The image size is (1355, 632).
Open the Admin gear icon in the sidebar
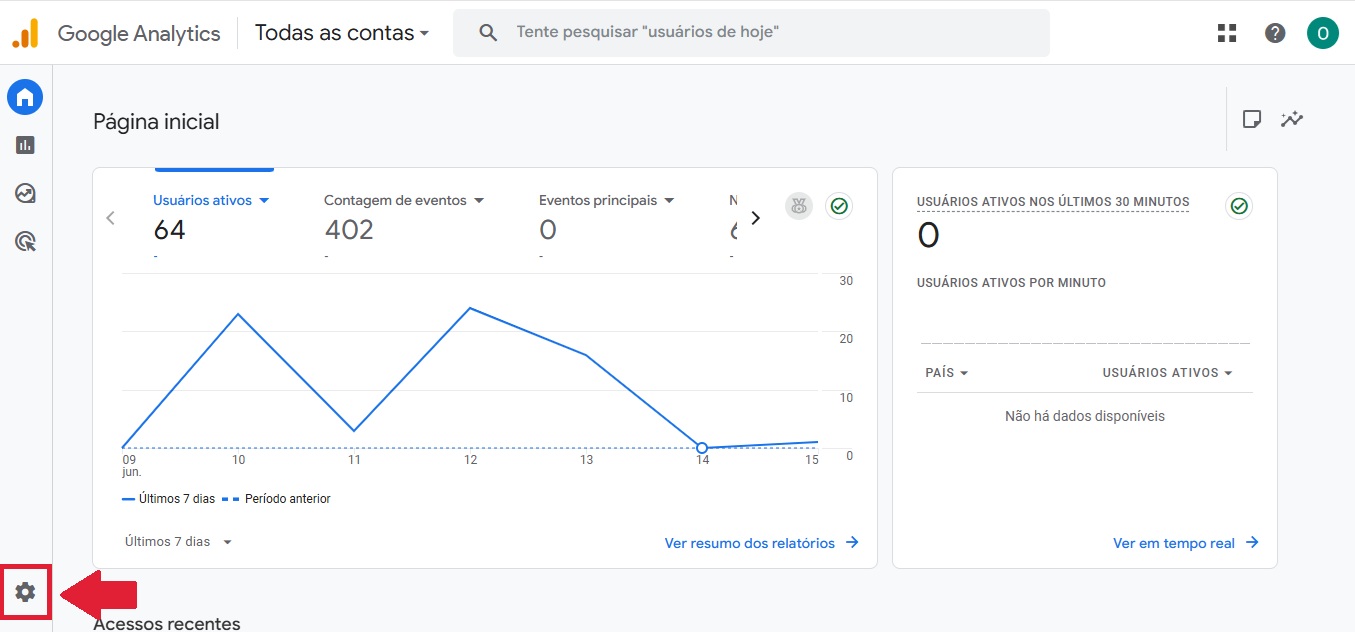(25, 592)
